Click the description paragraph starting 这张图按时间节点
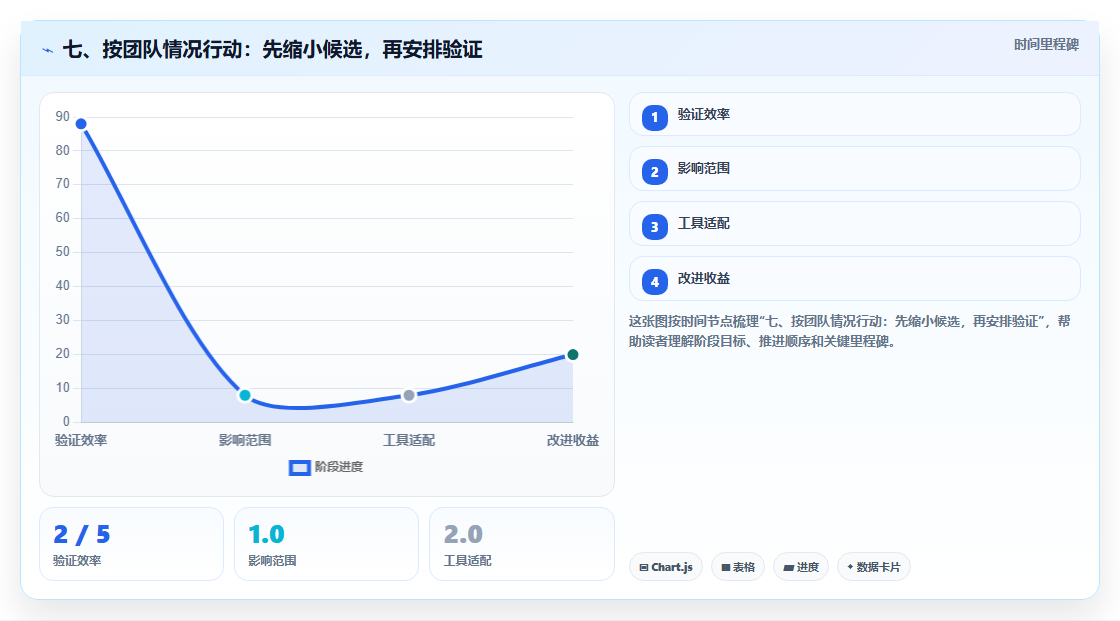Viewport: 1120px width, 621px height. 849,332
